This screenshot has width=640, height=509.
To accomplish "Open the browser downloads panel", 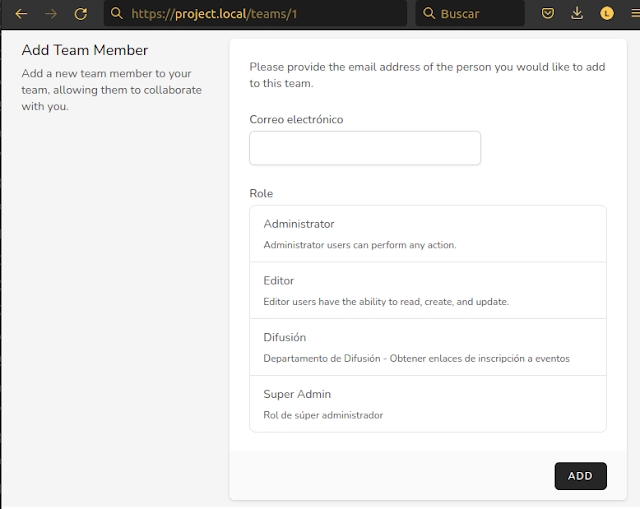I will 577,14.
